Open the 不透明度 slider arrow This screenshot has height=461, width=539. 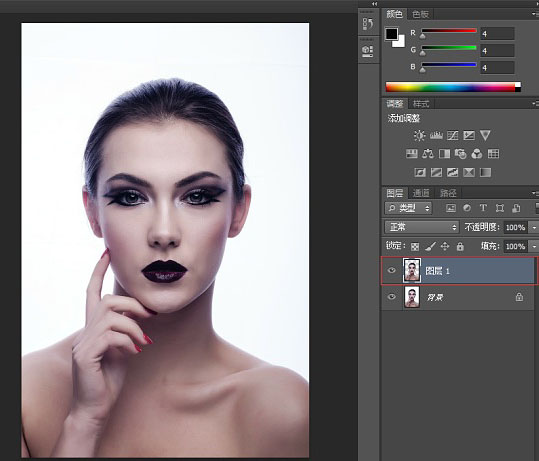tap(534, 227)
